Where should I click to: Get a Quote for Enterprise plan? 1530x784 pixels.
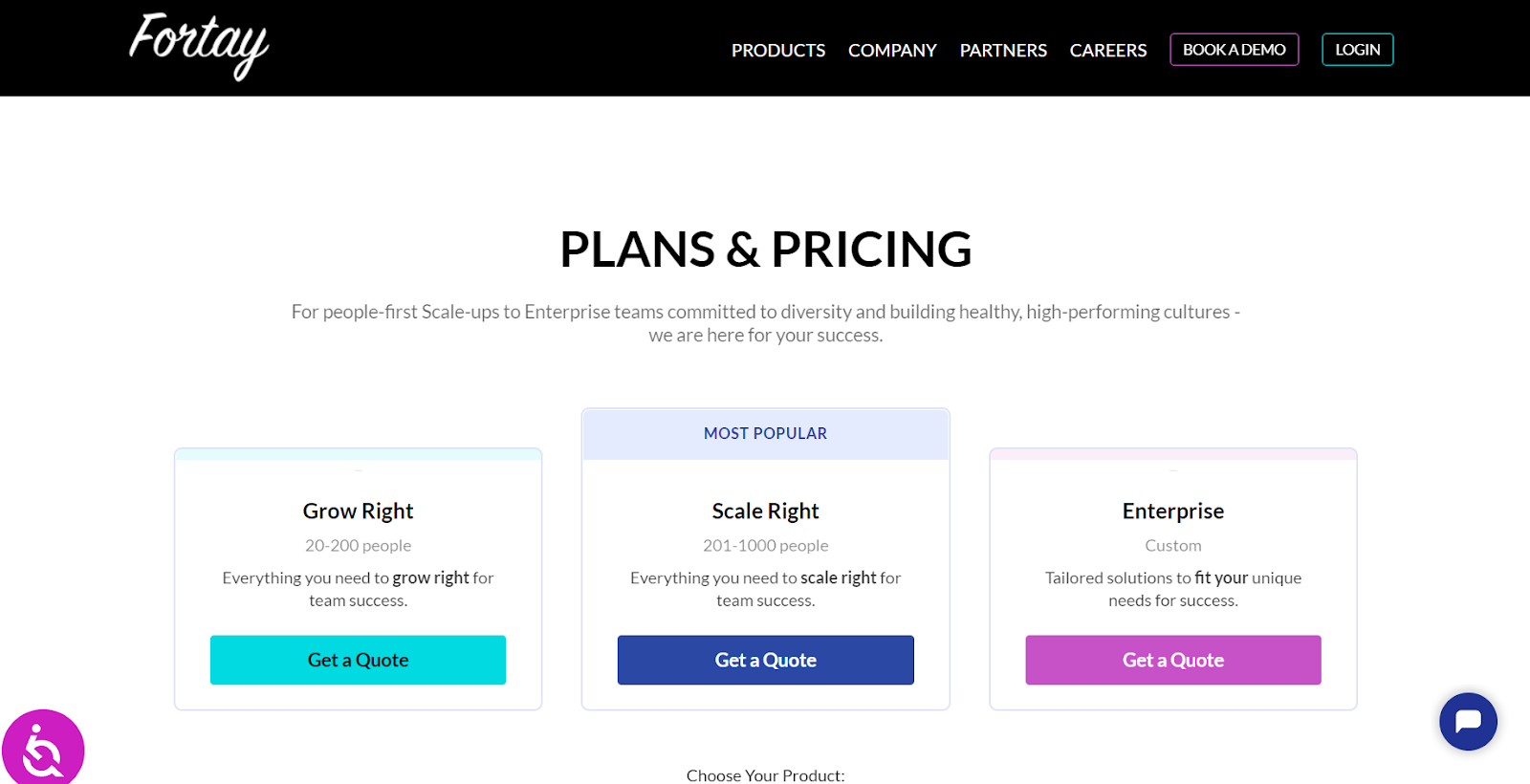point(1172,660)
